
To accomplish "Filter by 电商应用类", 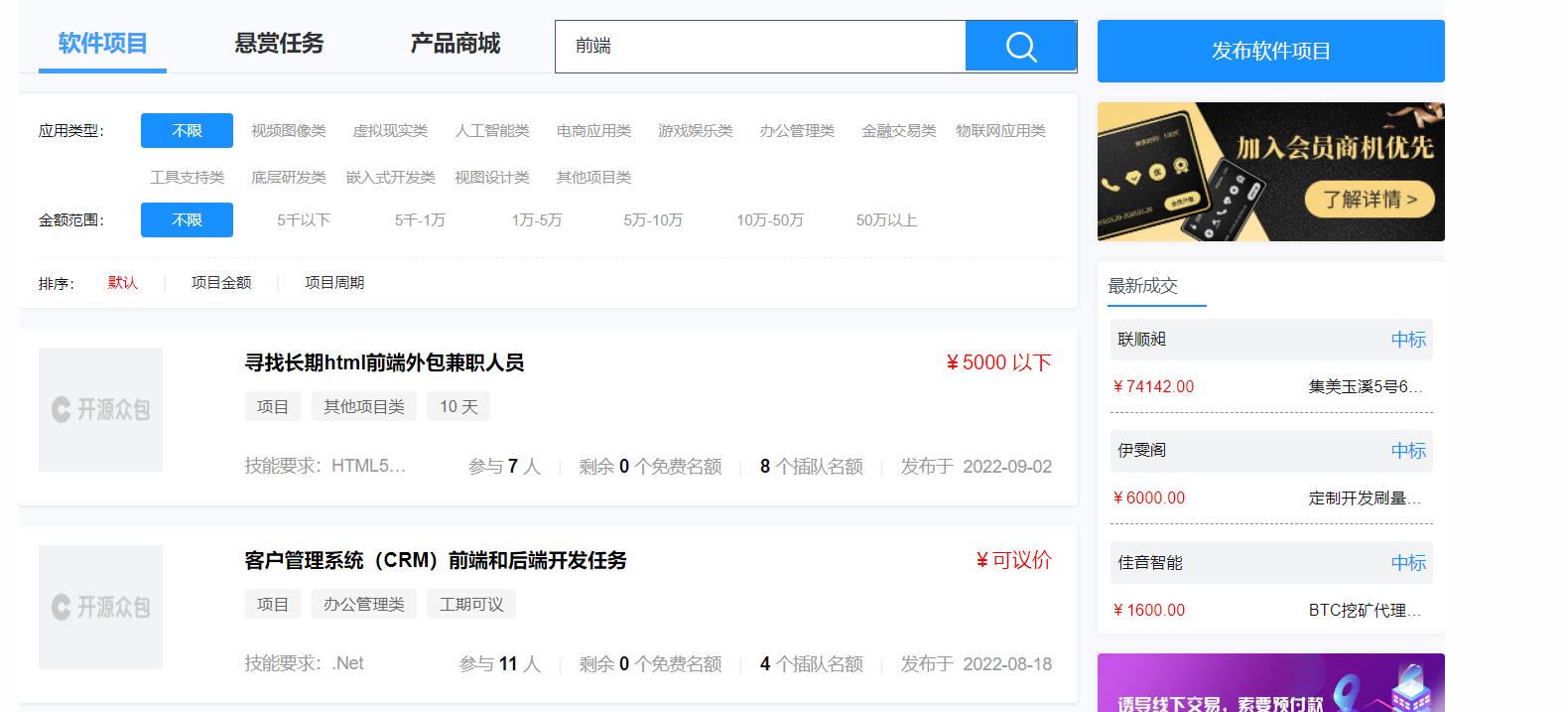I will (x=593, y=131).
